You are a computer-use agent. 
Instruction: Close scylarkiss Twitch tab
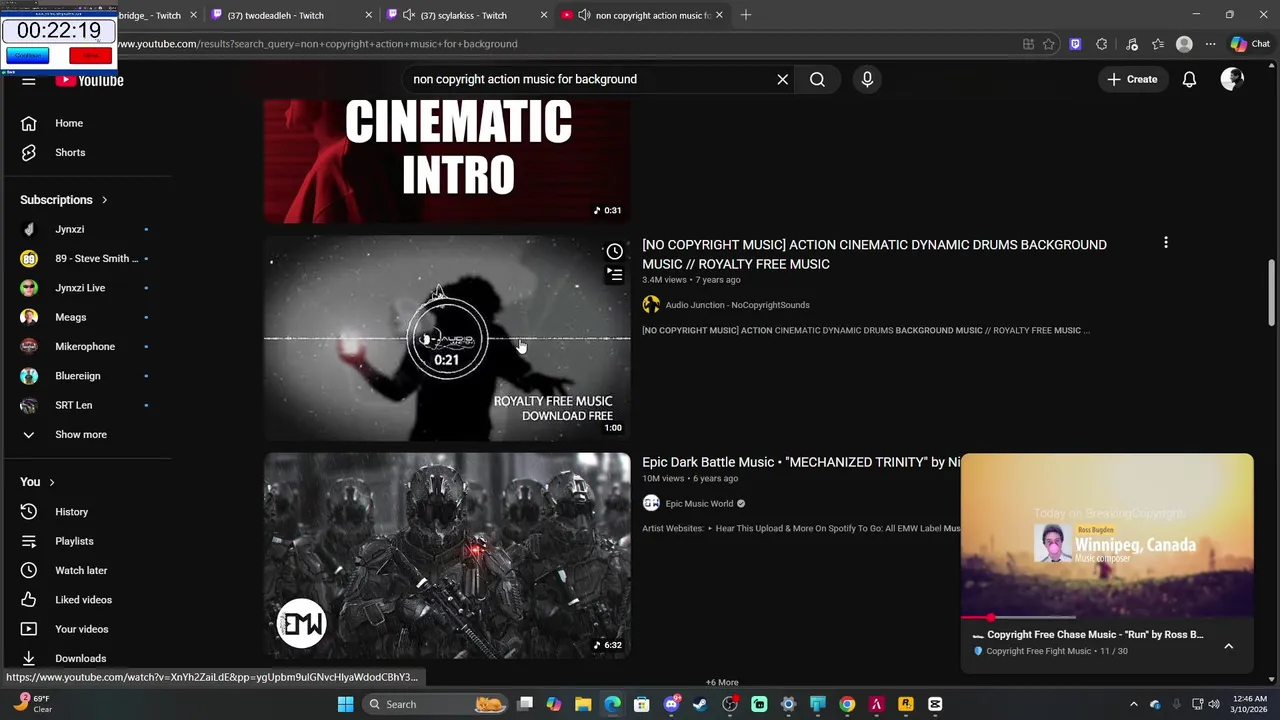coord(544,15)
